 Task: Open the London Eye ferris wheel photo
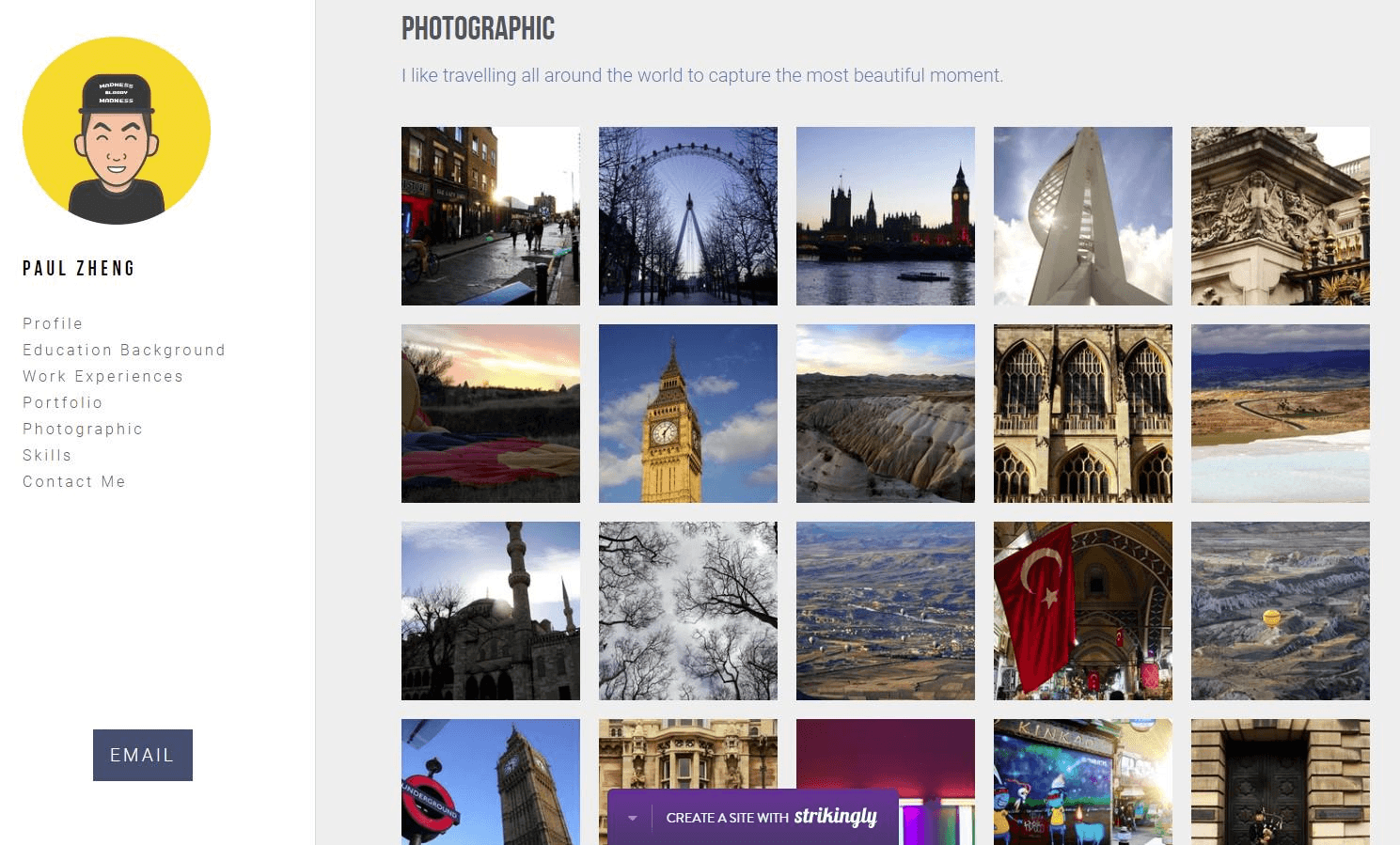[x=688, y=216]
